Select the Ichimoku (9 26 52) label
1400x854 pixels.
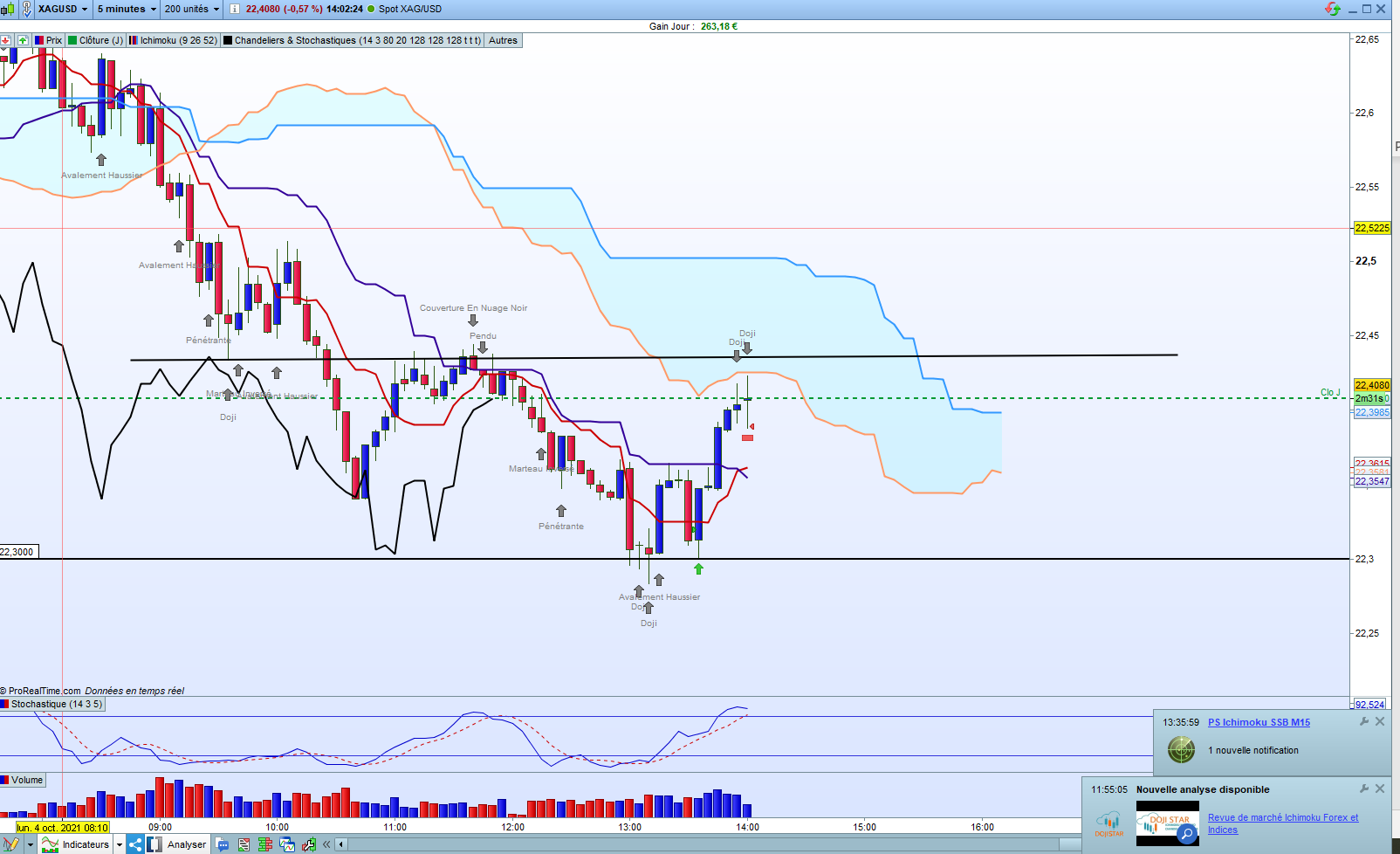[173, 40]
